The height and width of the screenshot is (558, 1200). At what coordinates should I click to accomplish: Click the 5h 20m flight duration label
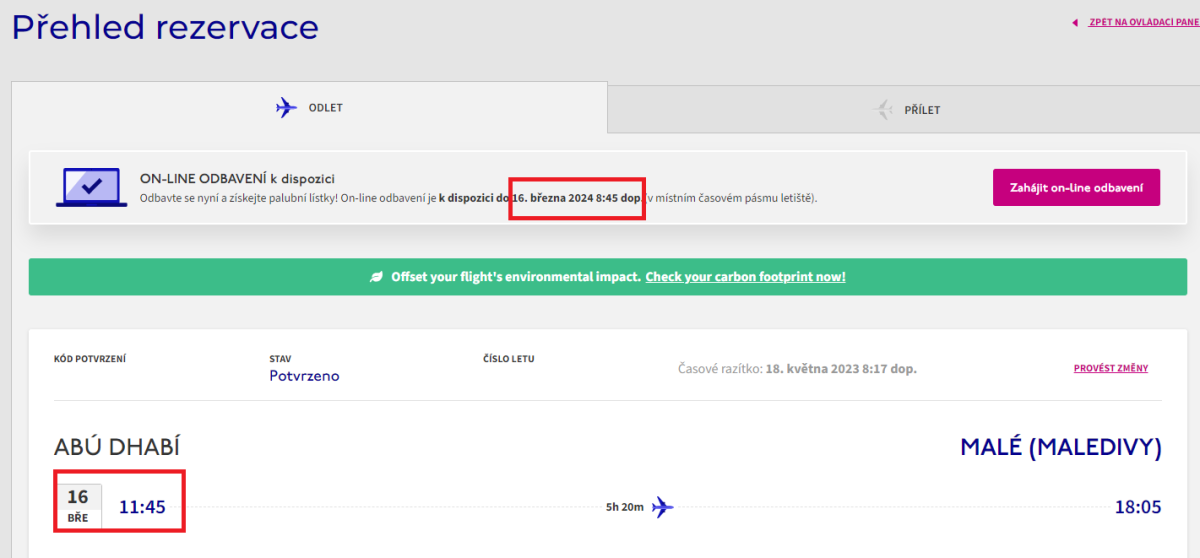coord(624,507)
